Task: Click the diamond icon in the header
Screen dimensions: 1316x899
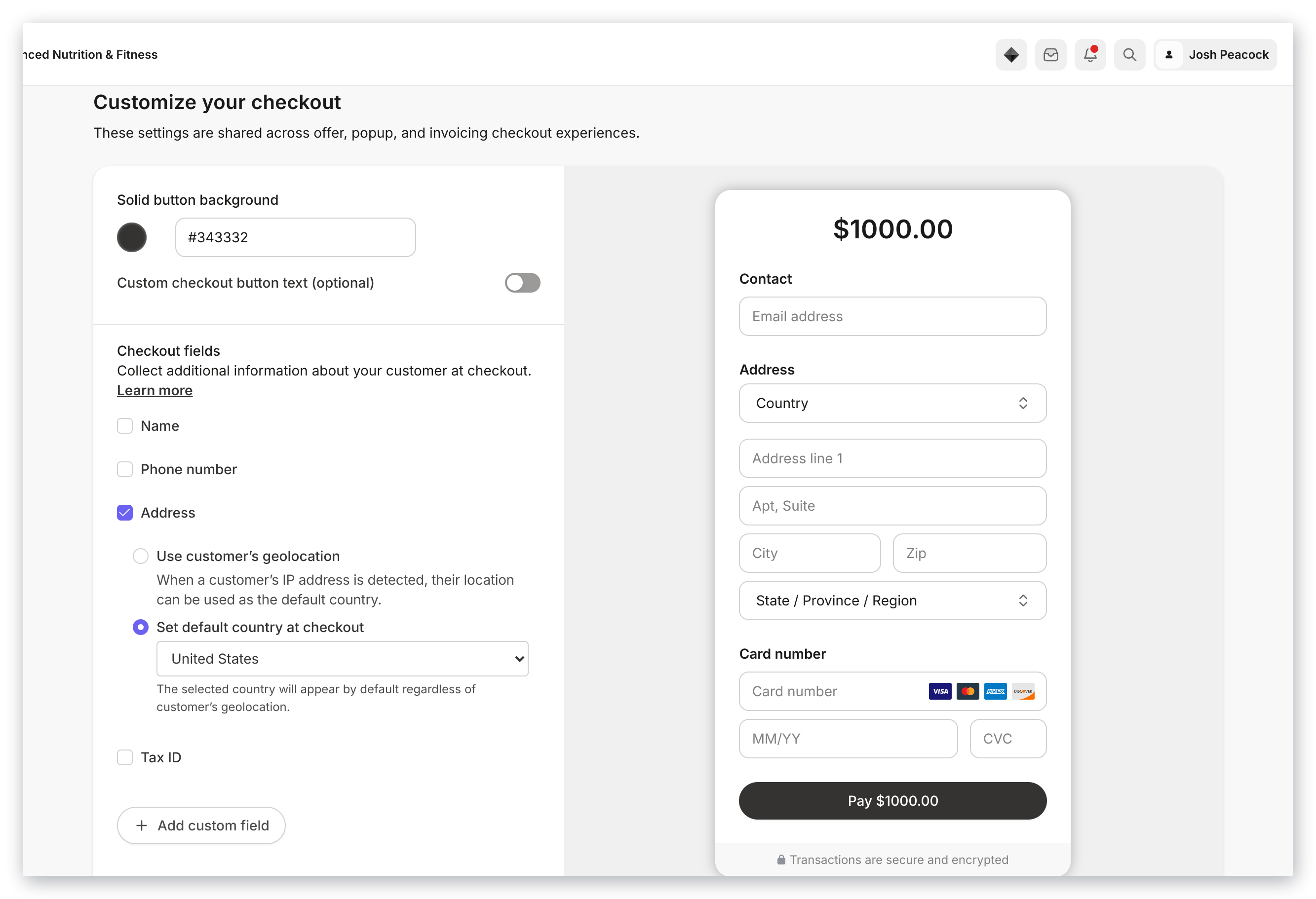Action: (1011, 55)
